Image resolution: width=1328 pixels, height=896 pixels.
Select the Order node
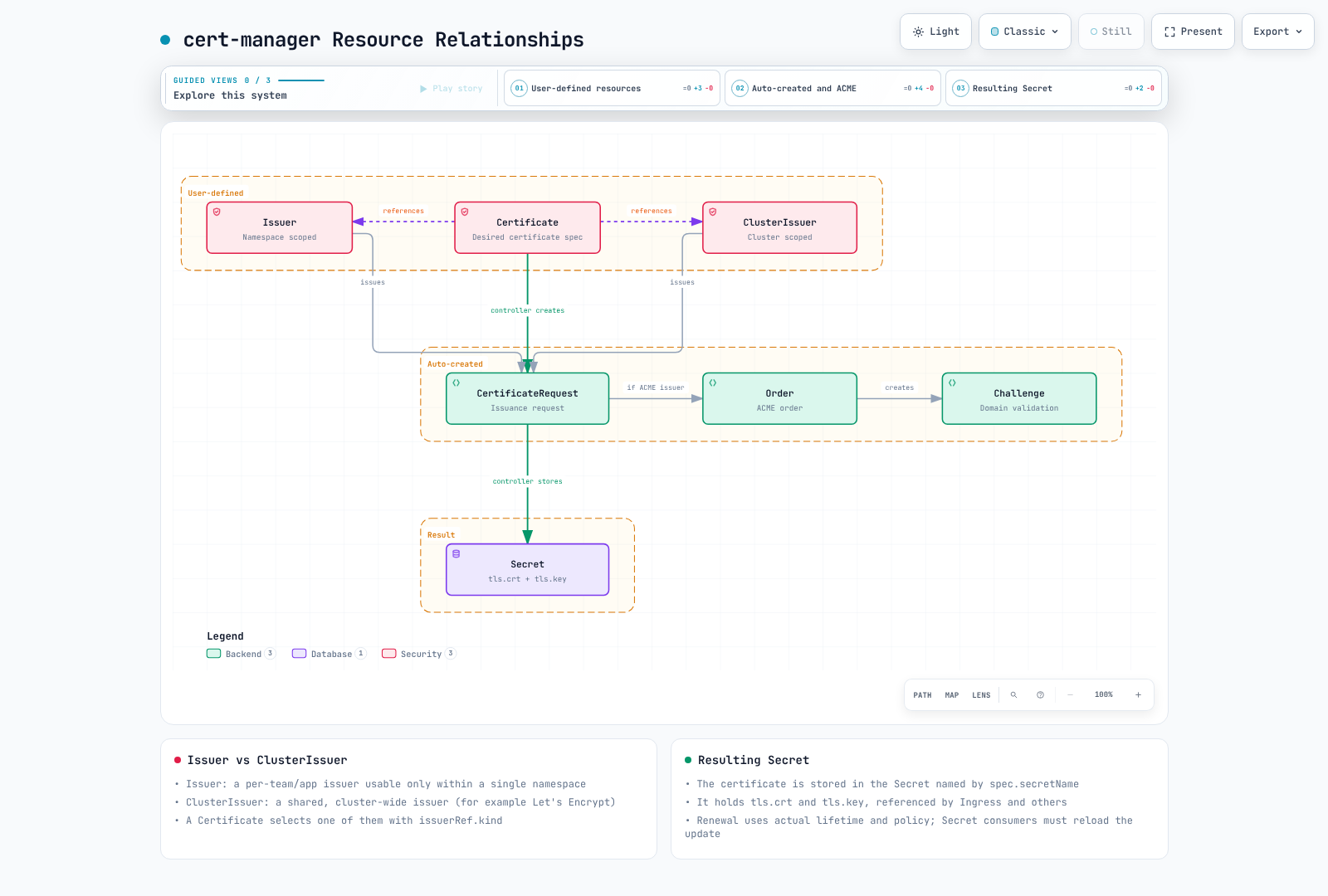(779, 399)
